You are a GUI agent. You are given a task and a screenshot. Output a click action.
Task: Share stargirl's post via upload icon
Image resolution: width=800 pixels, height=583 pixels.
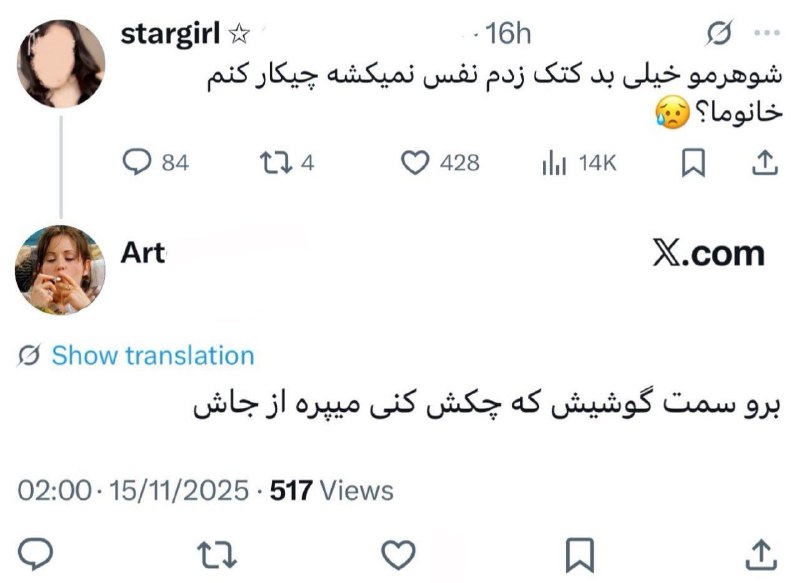761,162
